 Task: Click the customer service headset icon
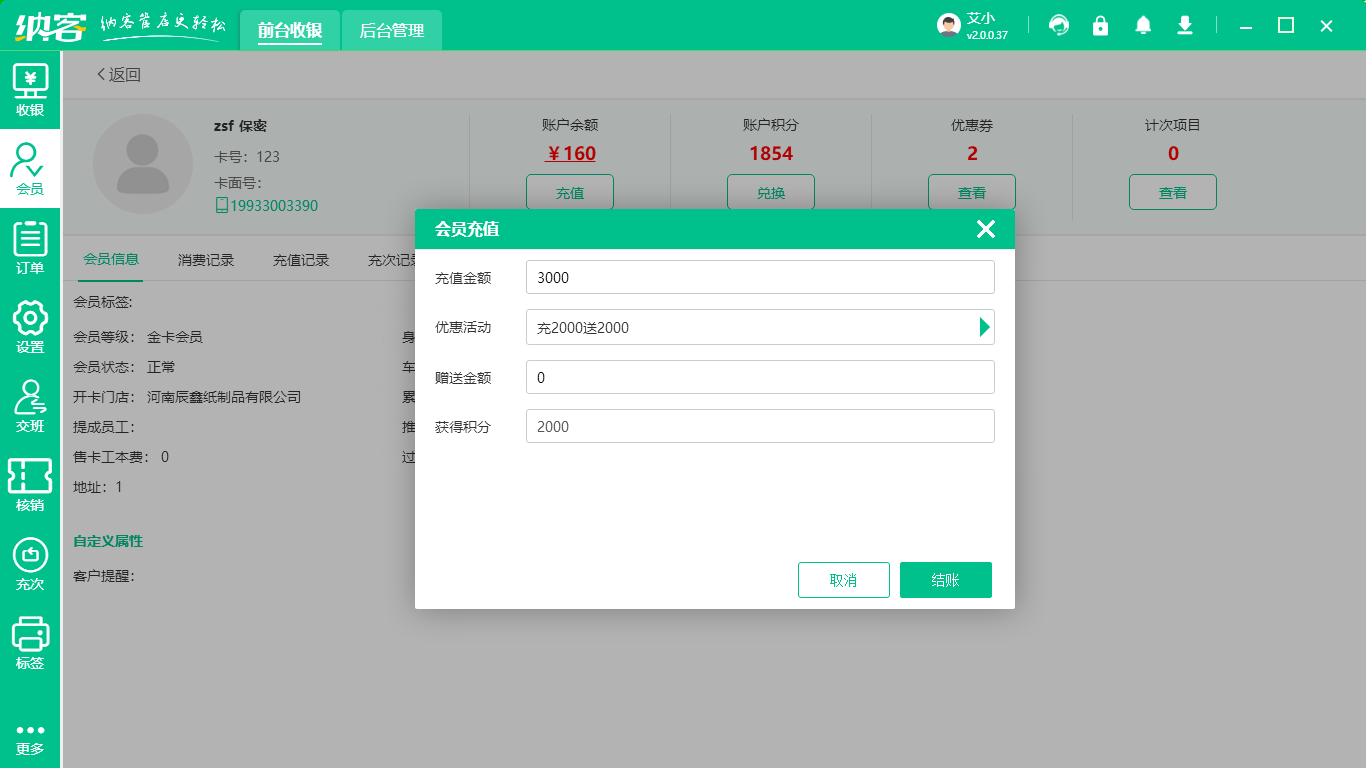tap(1058, 25)
